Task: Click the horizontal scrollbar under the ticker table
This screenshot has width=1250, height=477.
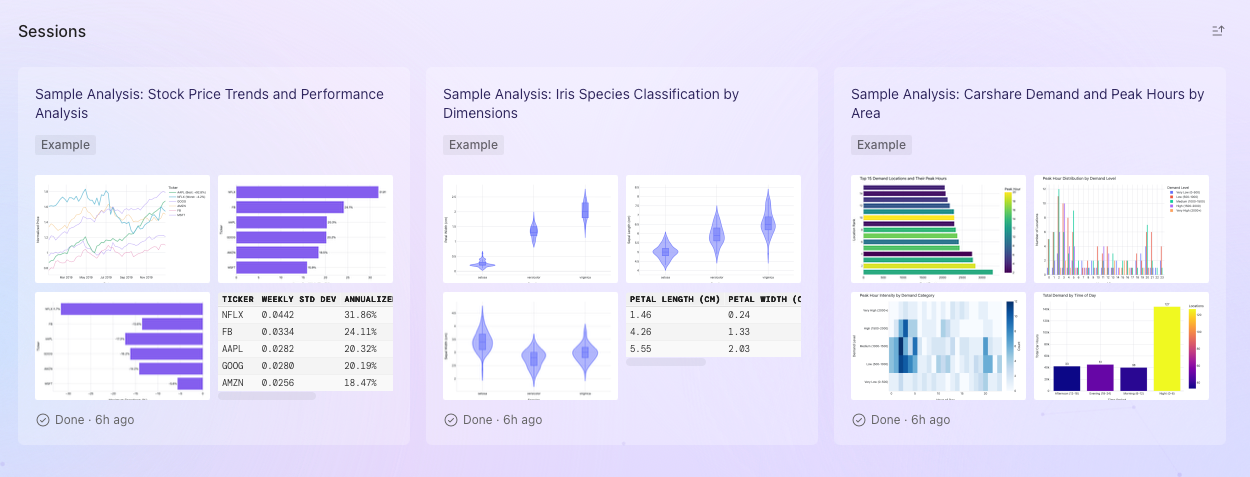Action: (x=267, y=396)
